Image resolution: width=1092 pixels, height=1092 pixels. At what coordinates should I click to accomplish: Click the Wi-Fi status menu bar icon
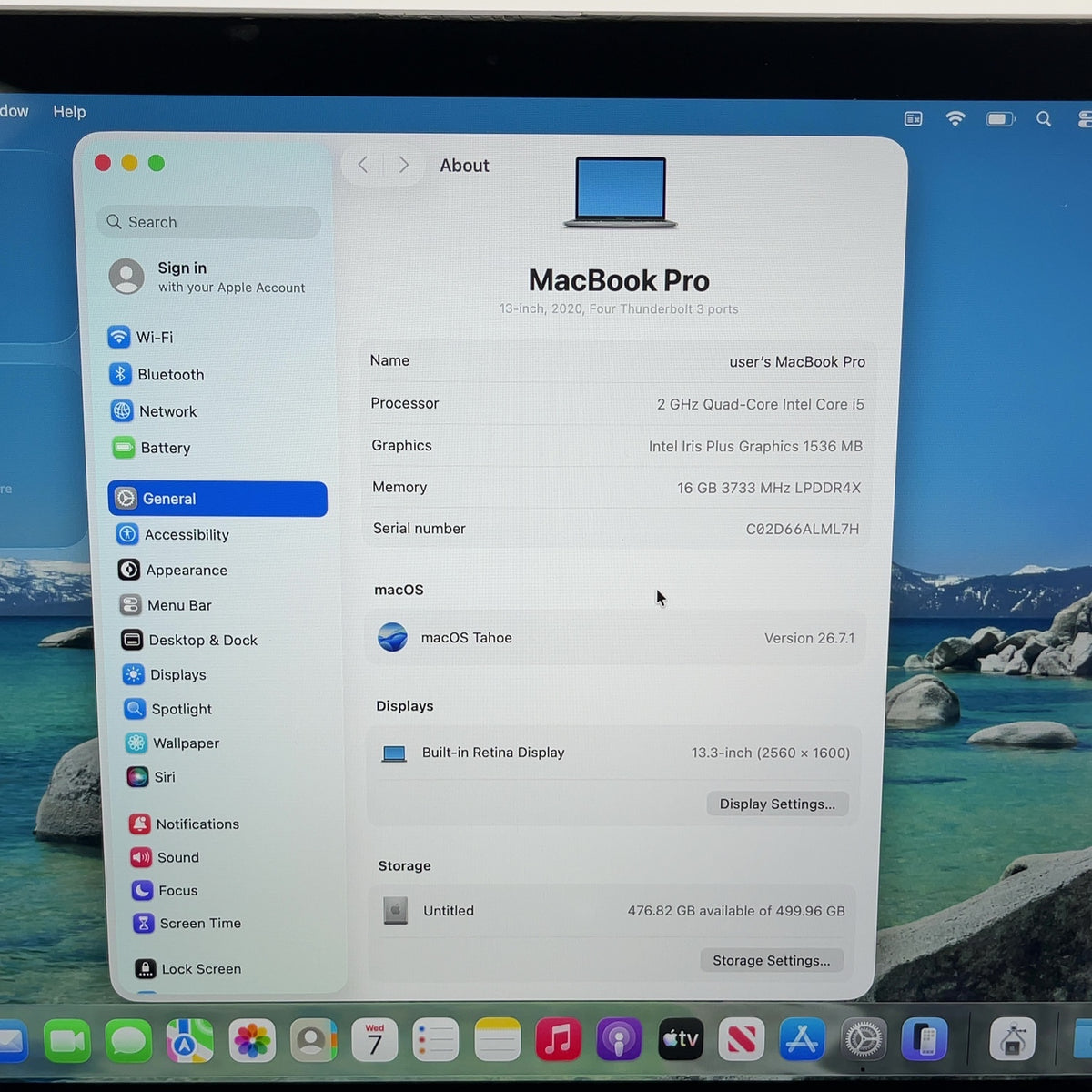tap(955, 118)
